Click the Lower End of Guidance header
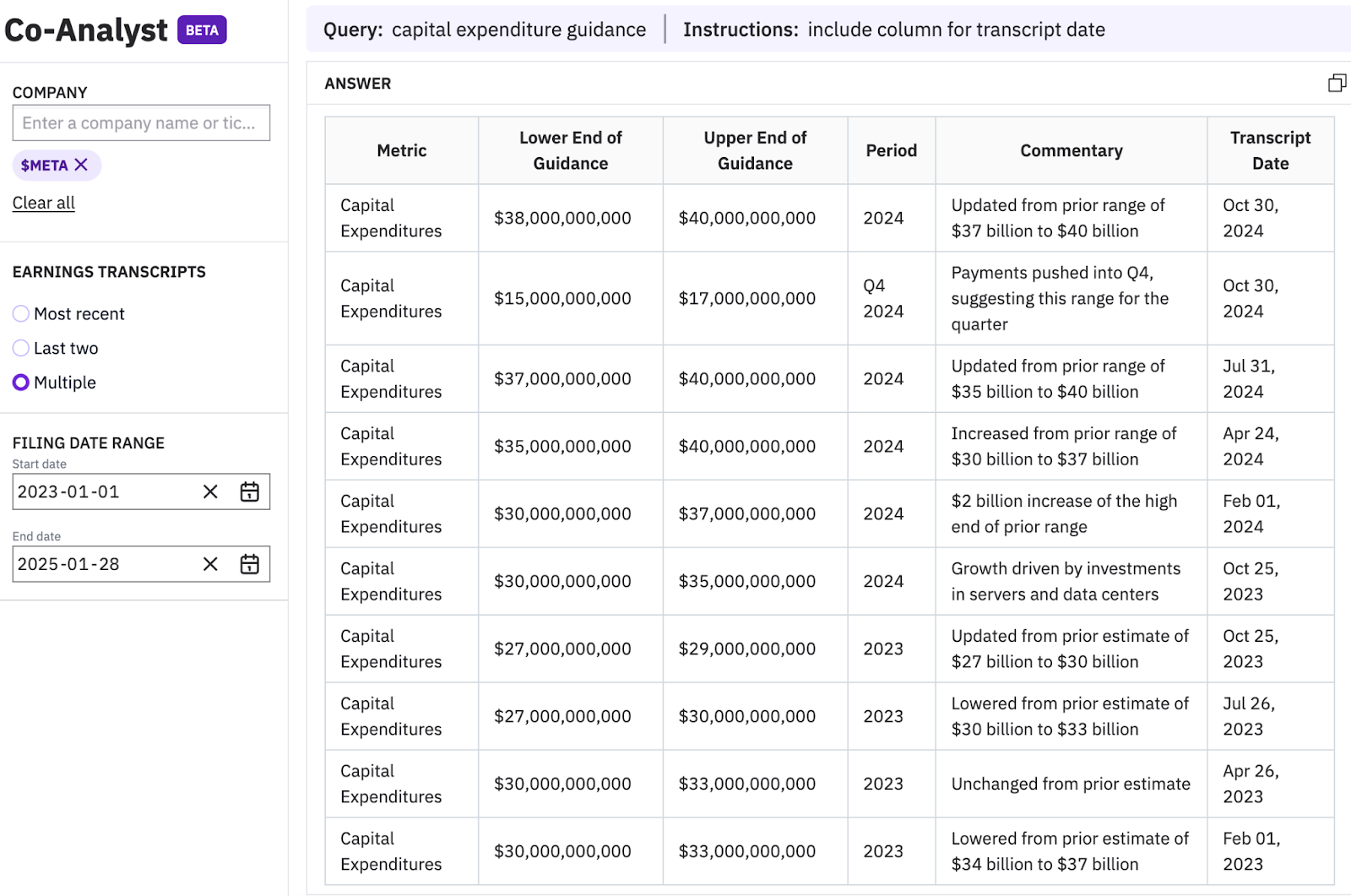 tap(570, 150)
